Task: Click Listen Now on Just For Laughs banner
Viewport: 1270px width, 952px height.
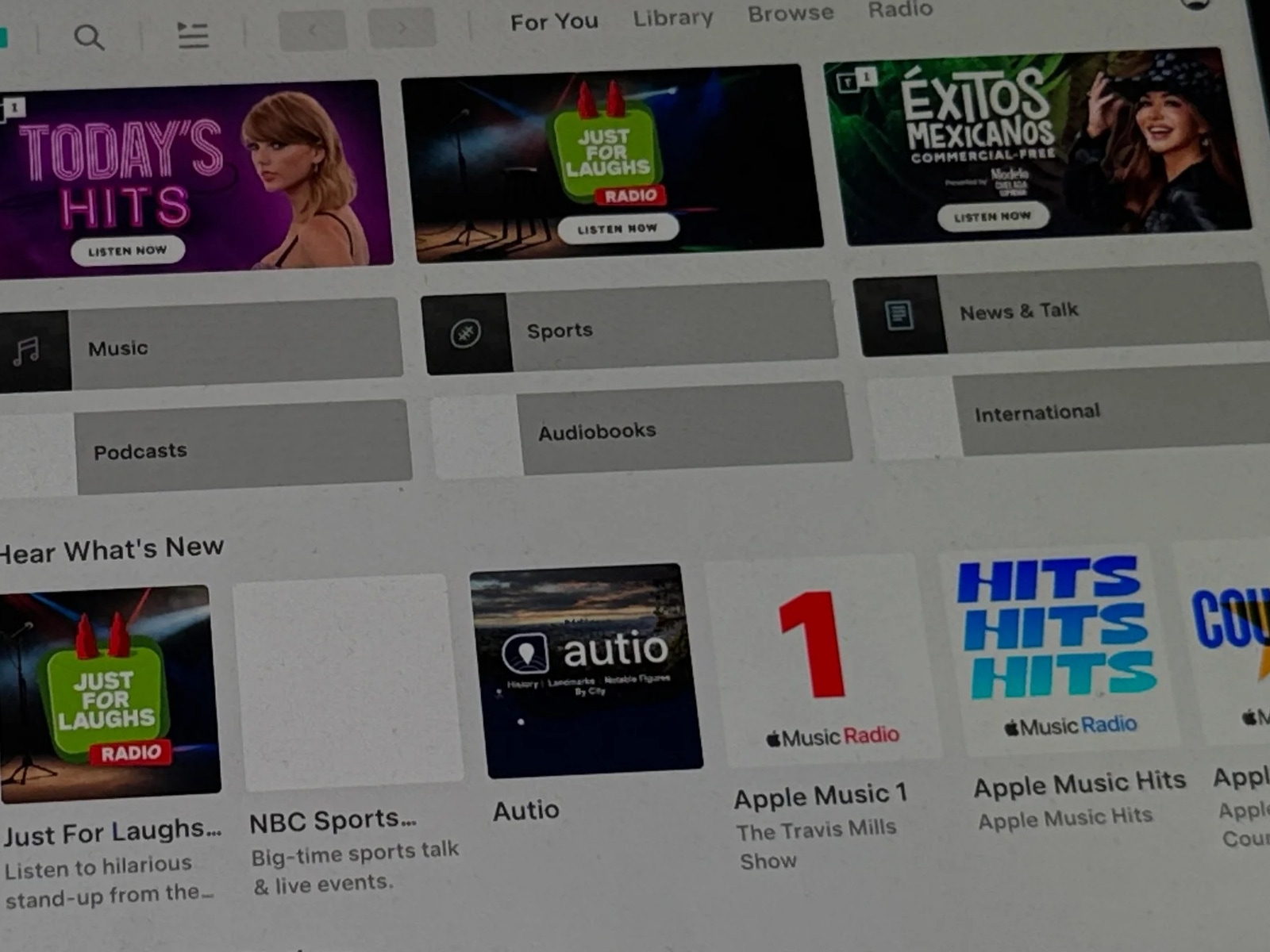Action: click(618, 228)
